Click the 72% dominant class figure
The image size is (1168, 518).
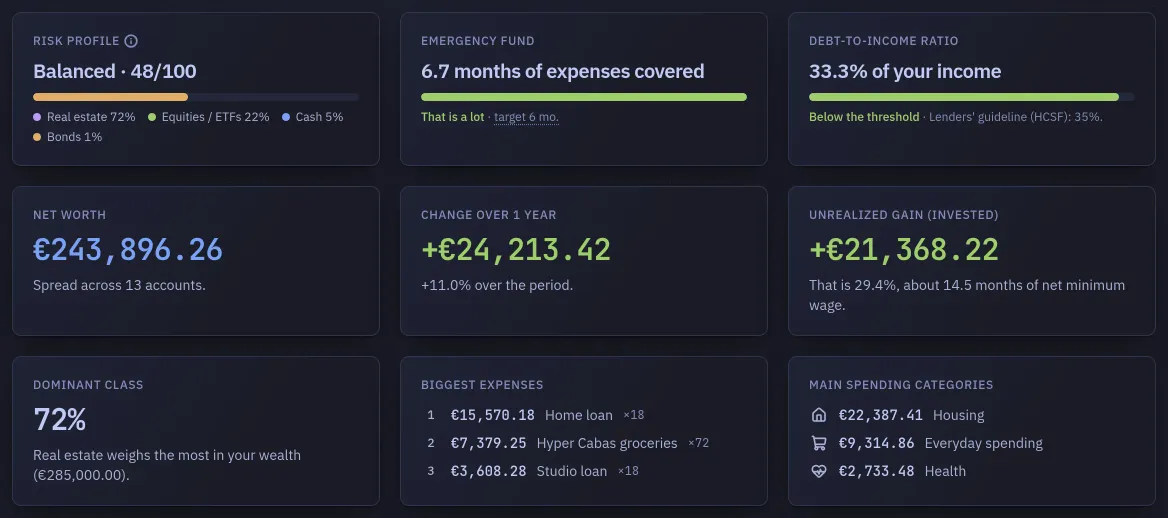(x=60, y=420)
